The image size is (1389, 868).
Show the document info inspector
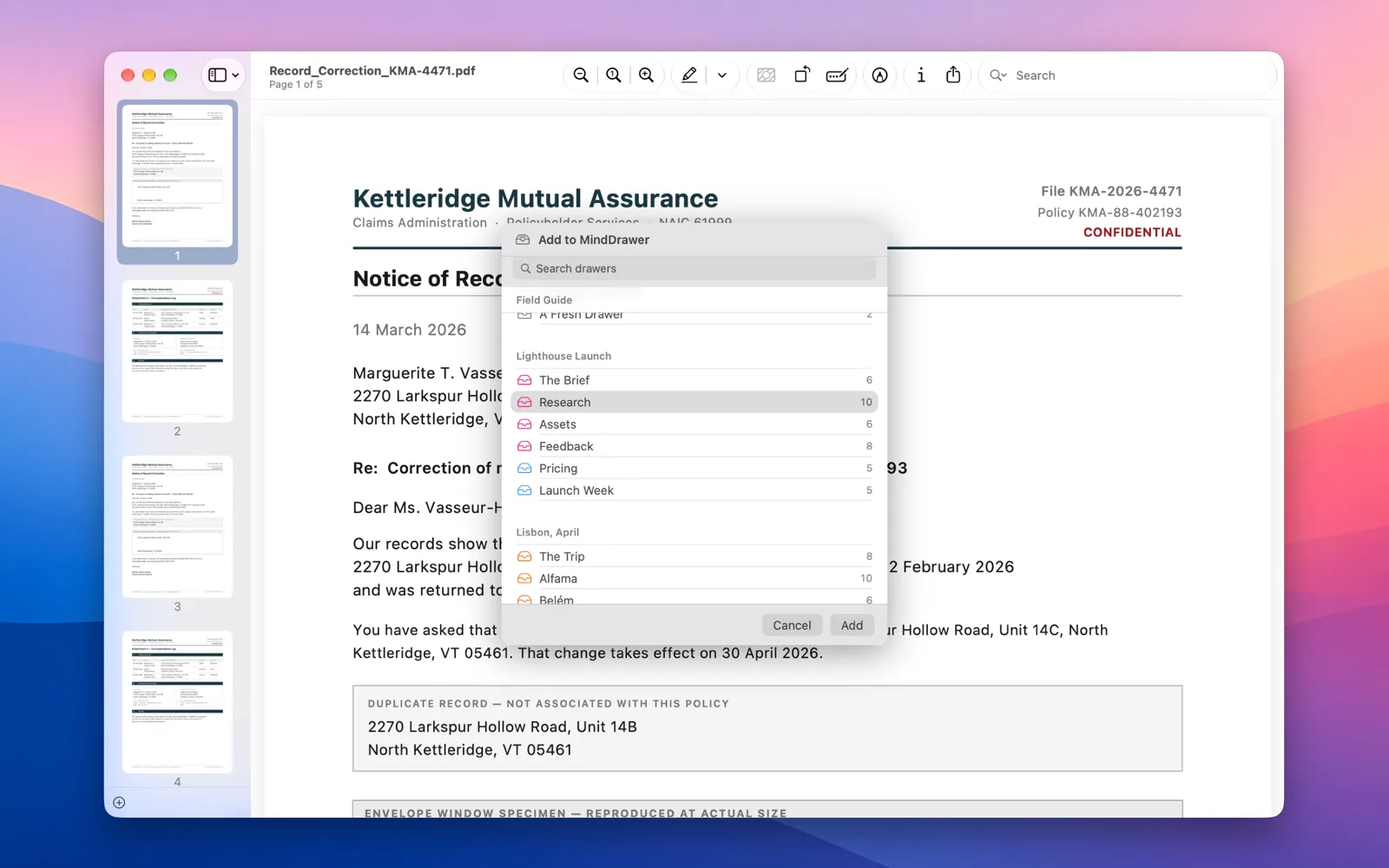[921, 76]
